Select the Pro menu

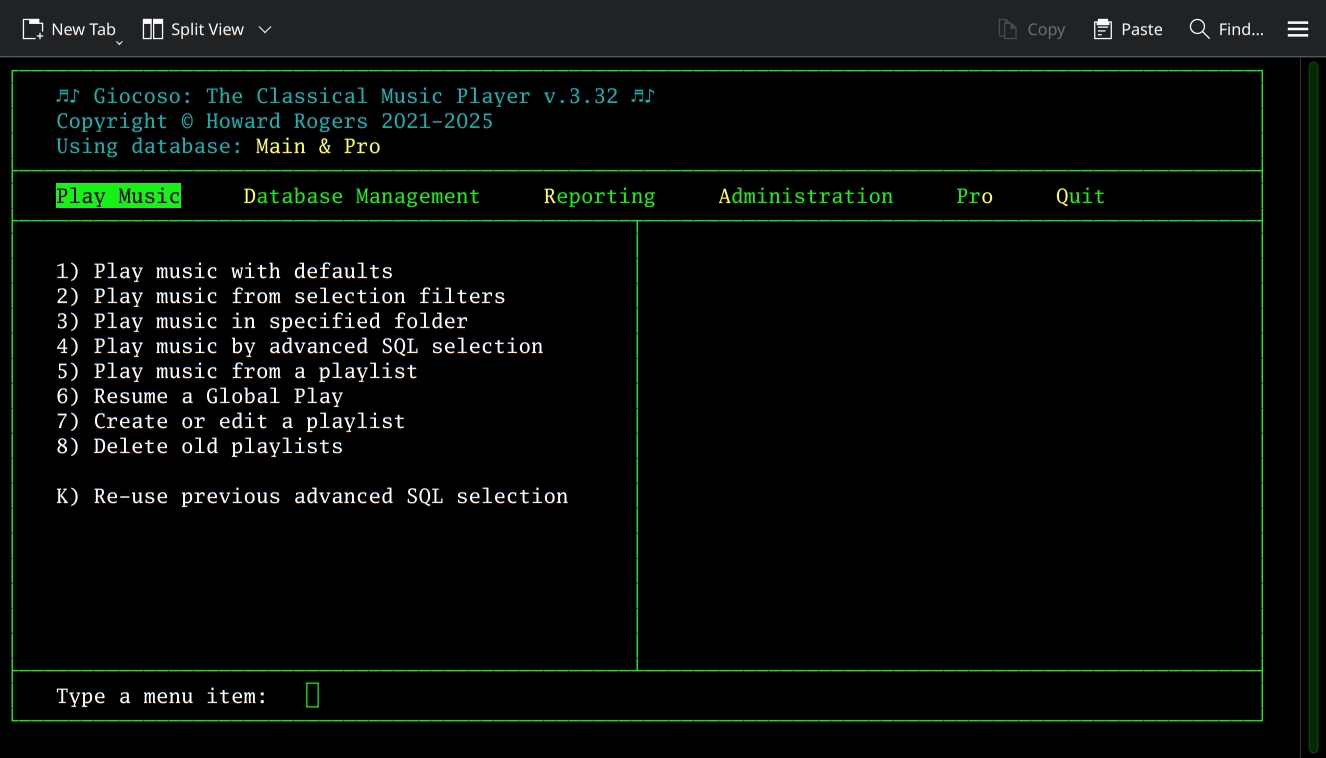(974, 195)
